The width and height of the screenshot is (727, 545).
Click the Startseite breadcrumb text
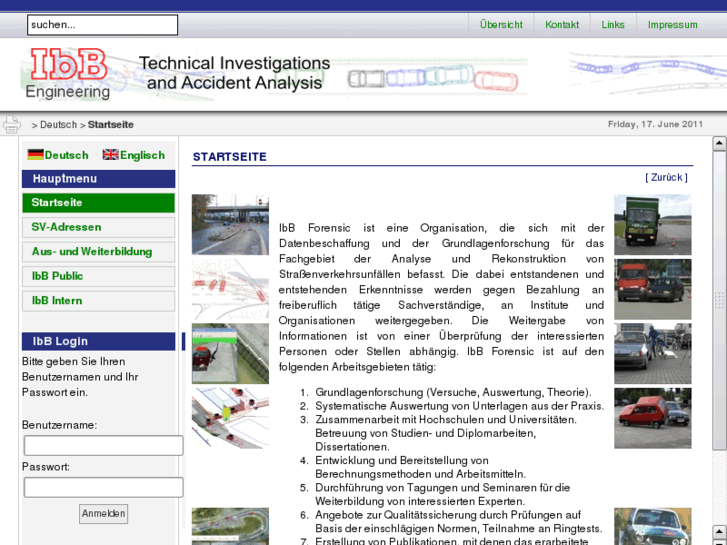coord(111,125)
